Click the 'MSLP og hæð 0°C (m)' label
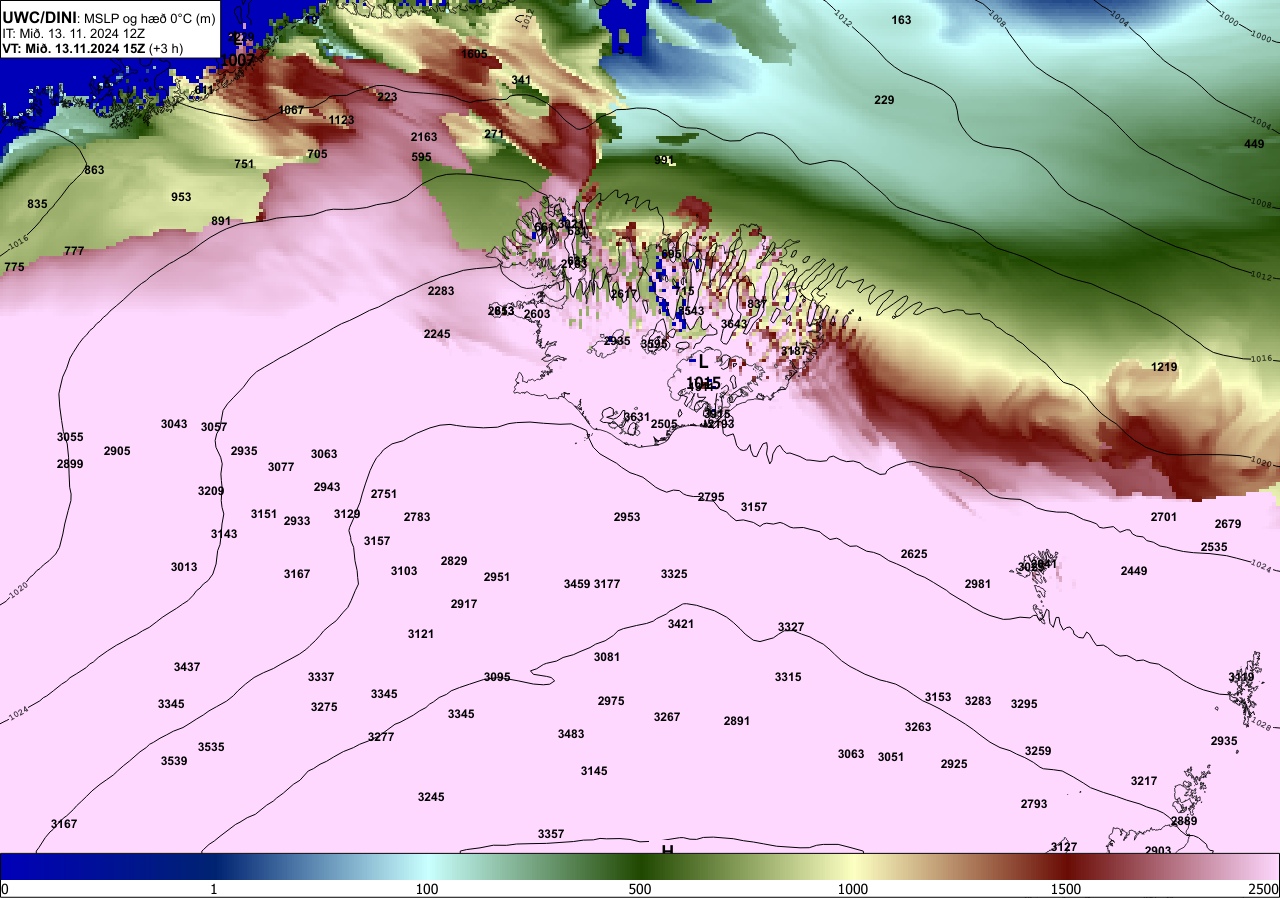This screenshot has width=1280, height=898. click(x=149, y=17)
